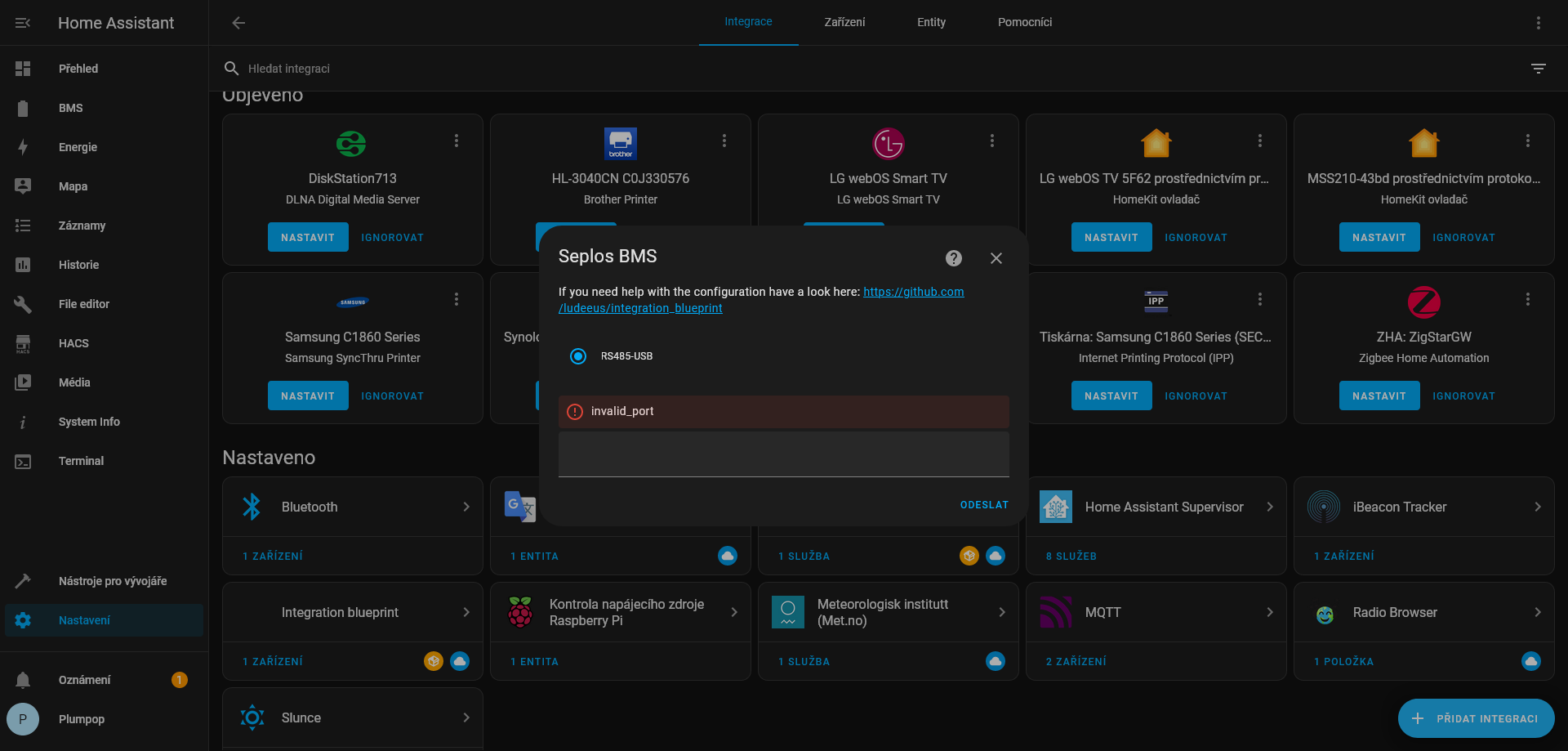Click the ZHA: ZigStarGW overflow menu
1568x751 pixels.
point(1529,300)
